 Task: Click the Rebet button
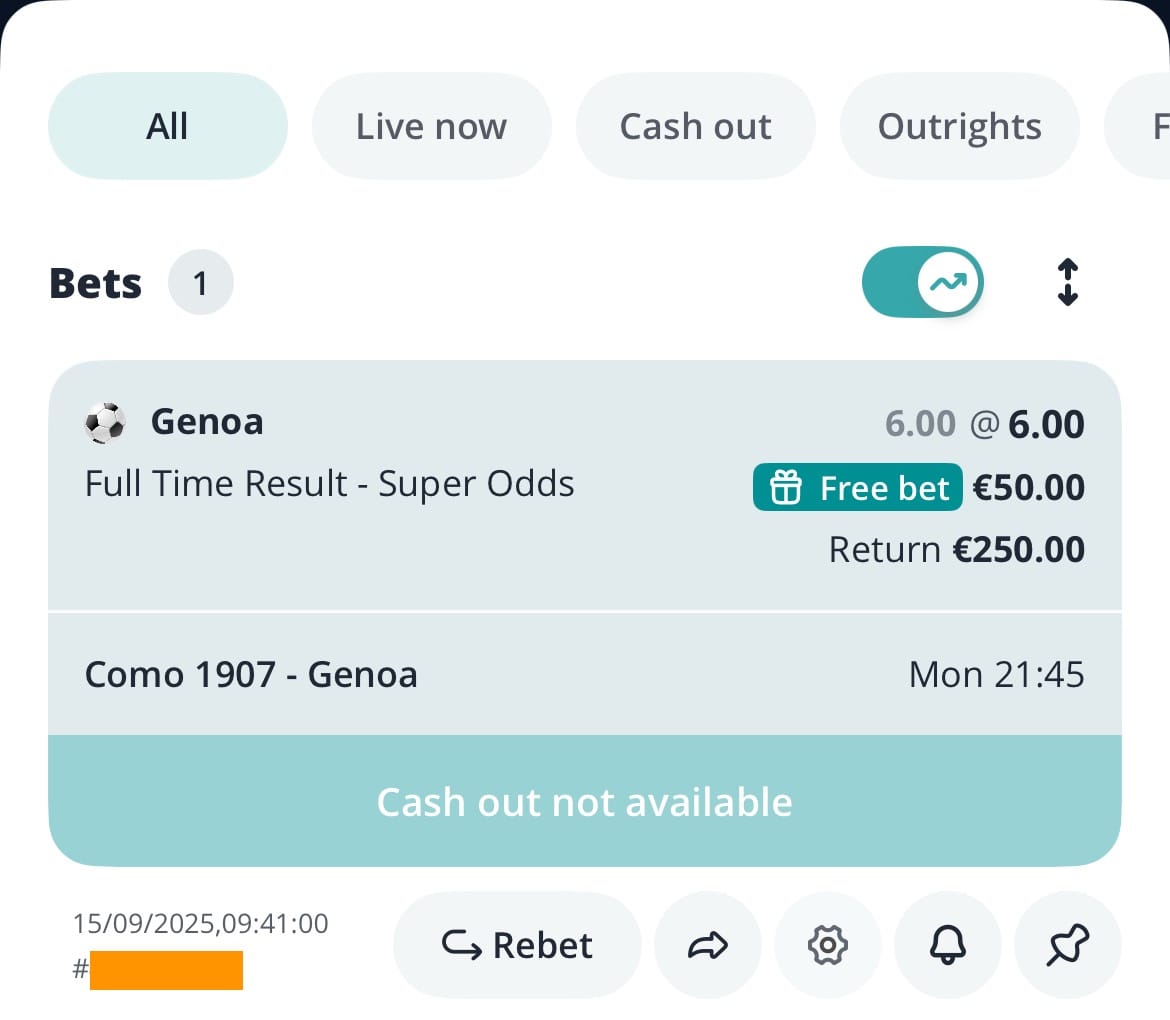pos(517,945)
